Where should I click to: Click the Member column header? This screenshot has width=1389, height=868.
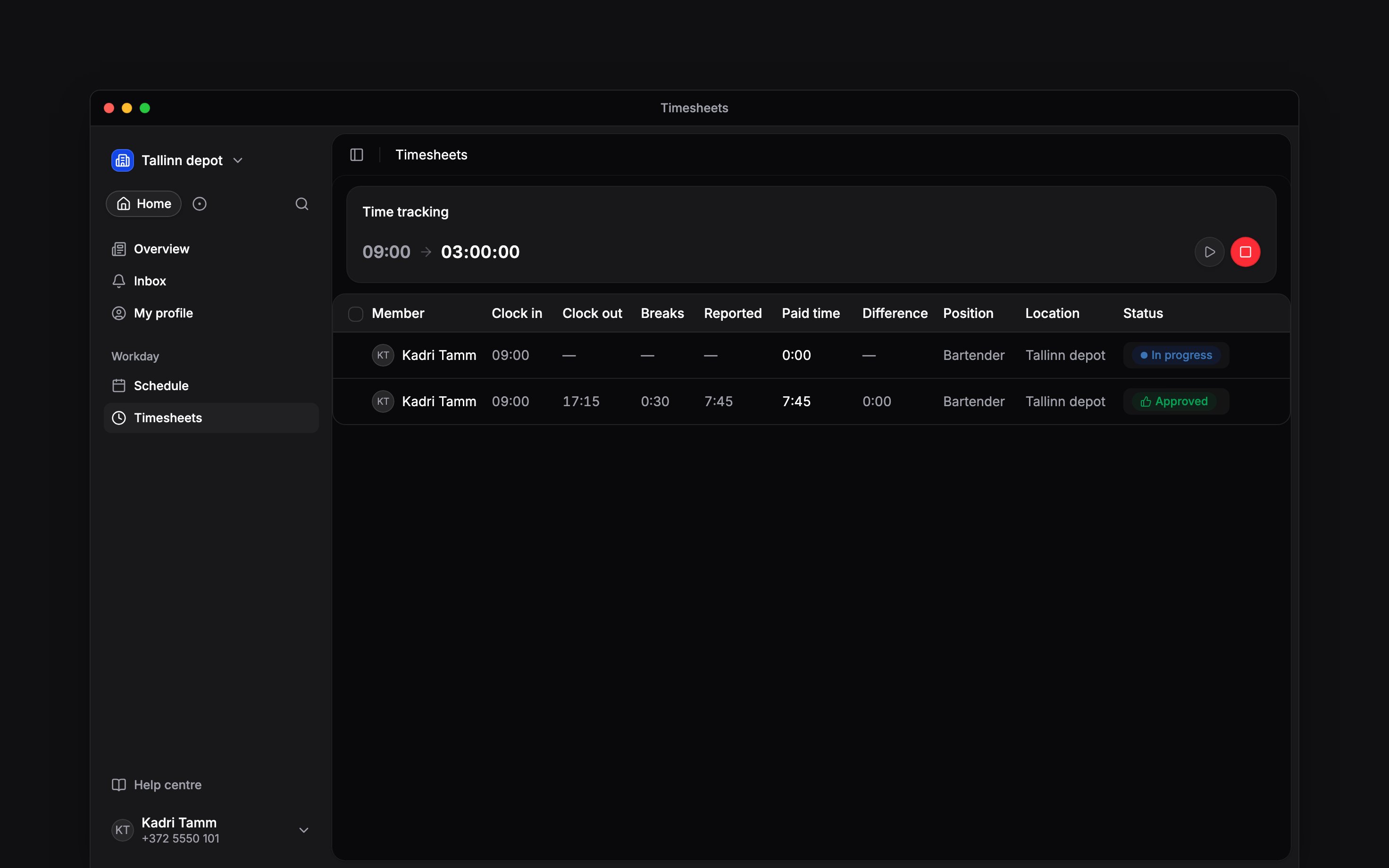[x=398, y=313]
